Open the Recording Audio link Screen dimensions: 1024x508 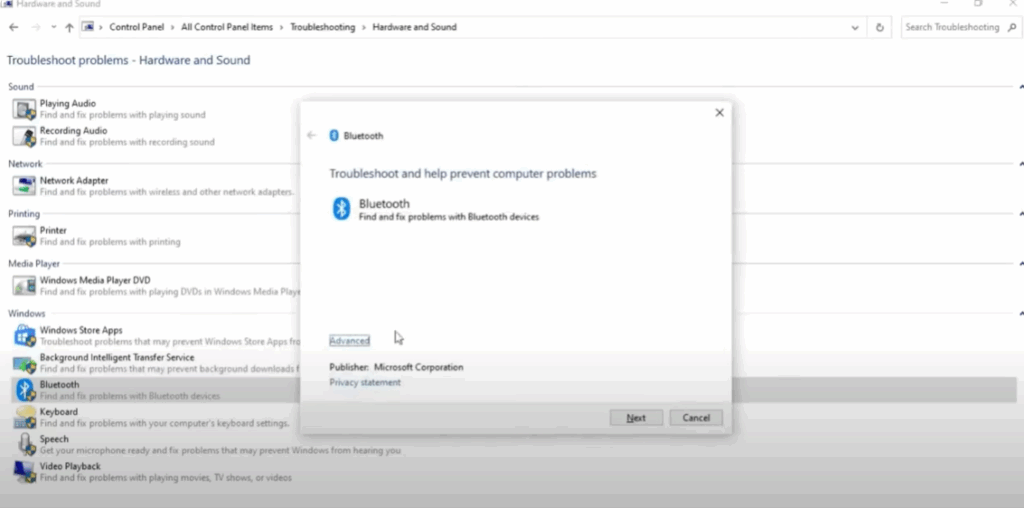[x=73, y=131]
